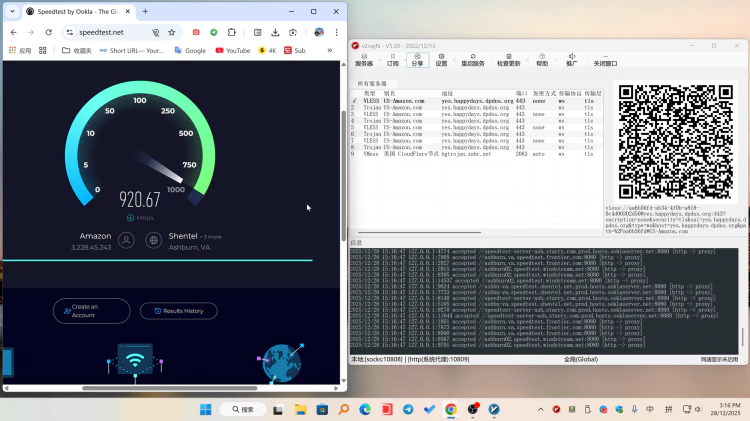
Task: Click the server list horizontal scrollbar in v2rayN
Action: coord(419,233)
